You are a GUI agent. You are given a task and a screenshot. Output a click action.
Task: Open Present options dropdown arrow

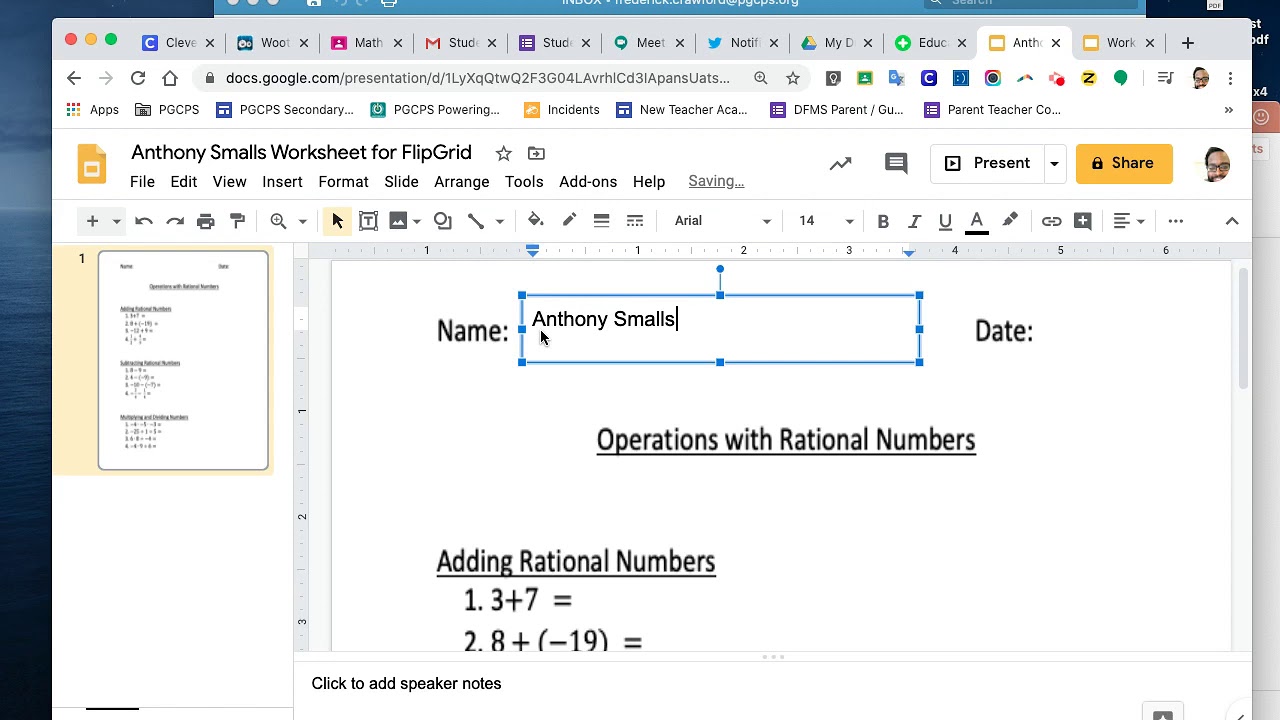tap(1054, 163)
